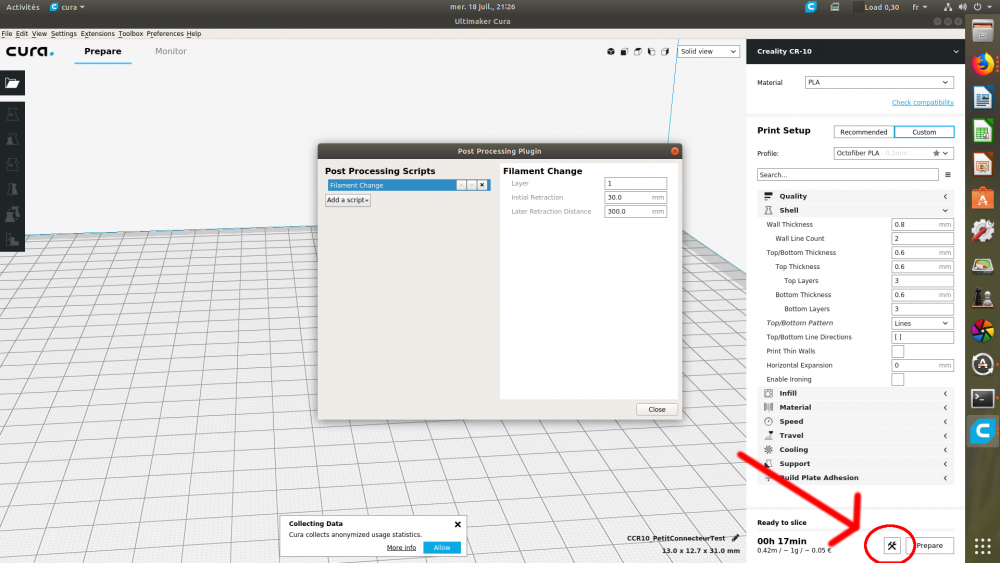This screenshot has width=1000, height=563.
Task: Move Filament Change script down
Action: pyautogui.click(x=471, y=185)
